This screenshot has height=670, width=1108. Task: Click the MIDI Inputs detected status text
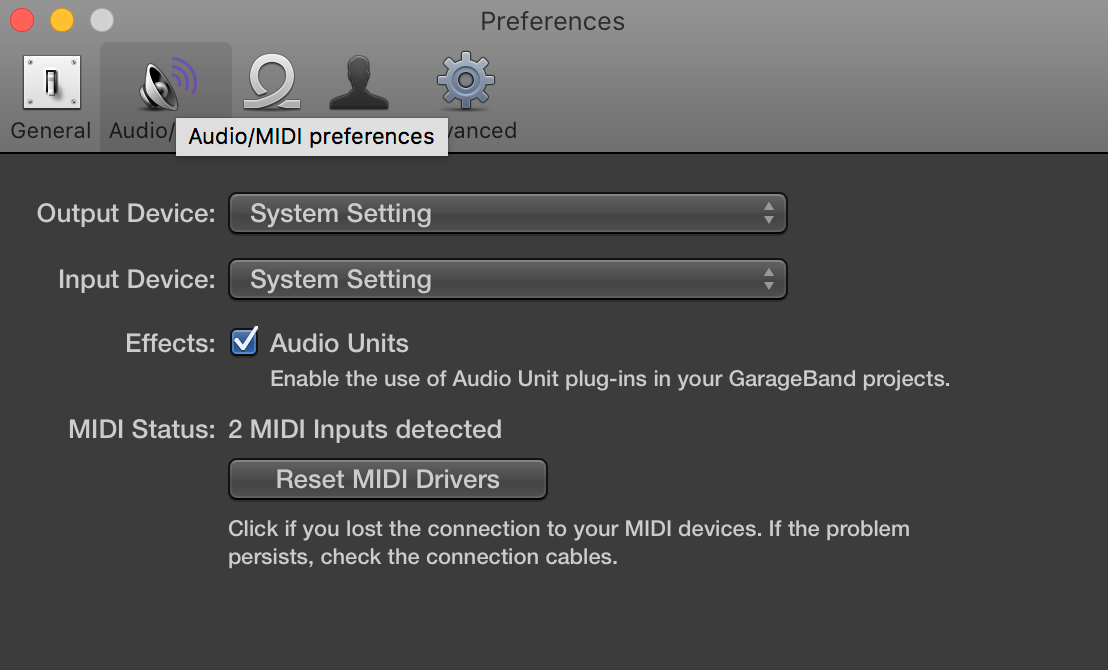coord(365,430)
